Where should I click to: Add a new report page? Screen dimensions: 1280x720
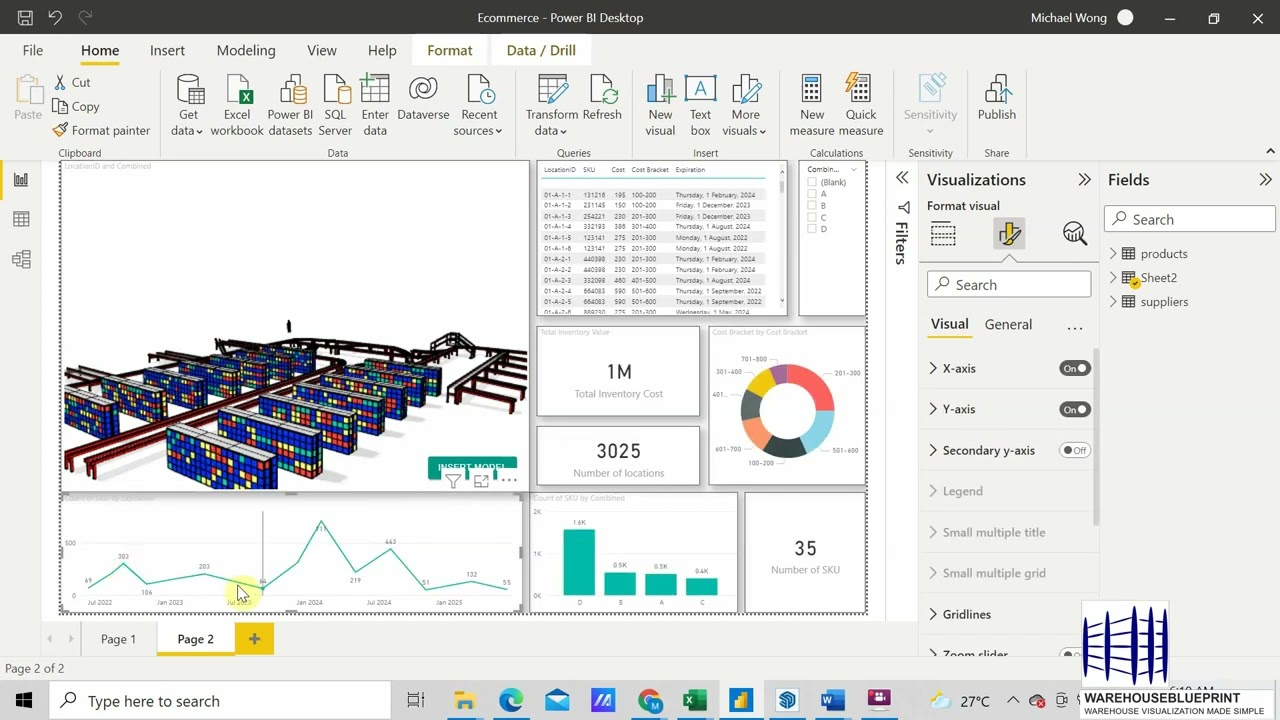coord(254,639)
